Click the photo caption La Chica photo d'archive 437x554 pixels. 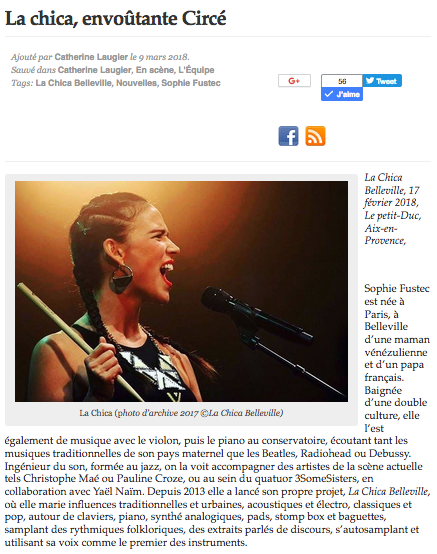[x=181, y=413]
